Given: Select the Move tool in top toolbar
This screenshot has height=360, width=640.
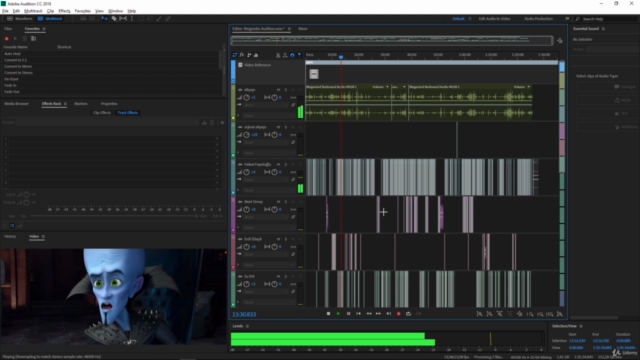Looking at the screenshot, I should pyautogui.click(x=104, y=19).
